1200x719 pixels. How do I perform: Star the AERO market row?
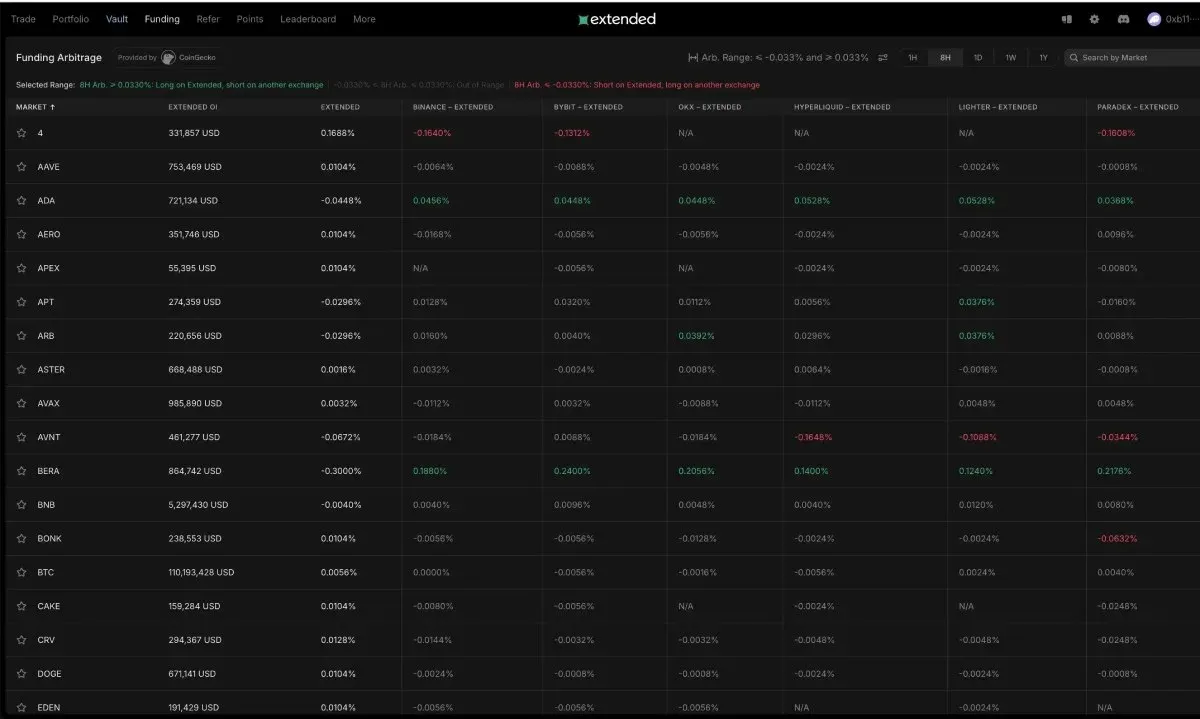21,235
